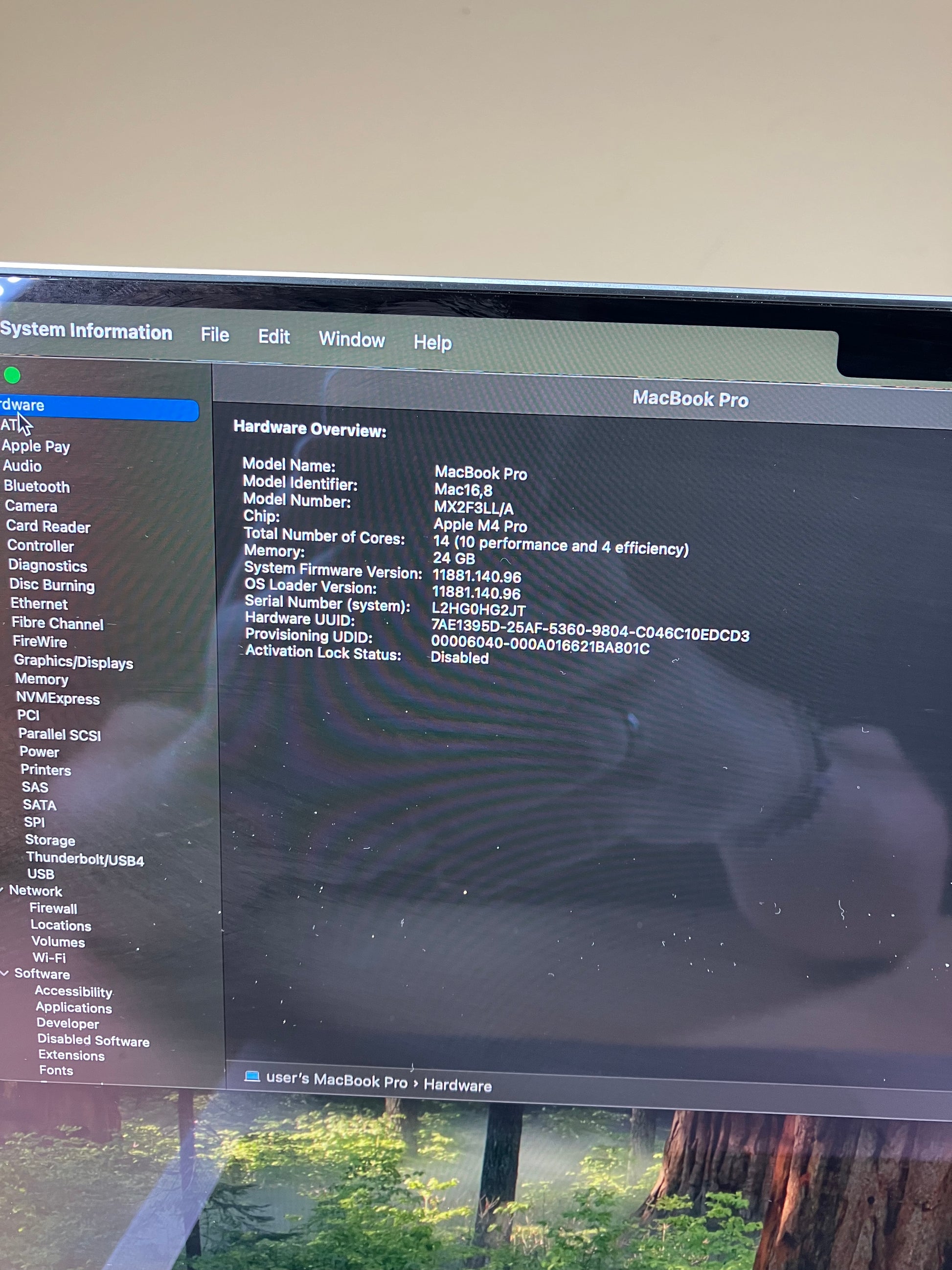Screen dimensions: 952x1270
Task: Click the laptop icon in path bar
Action: pos(252,1077)
